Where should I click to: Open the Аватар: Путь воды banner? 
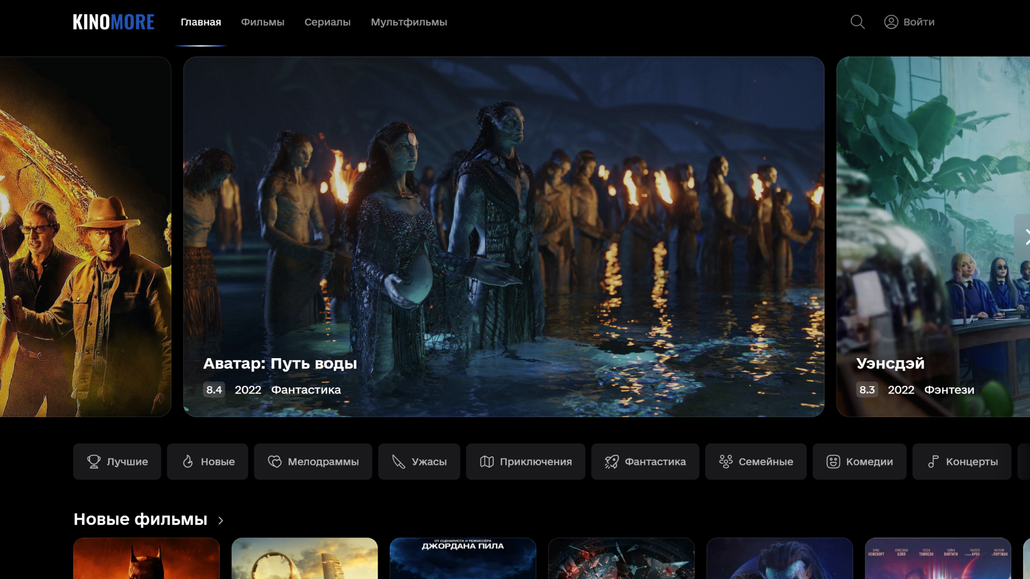tap(503, 236)
